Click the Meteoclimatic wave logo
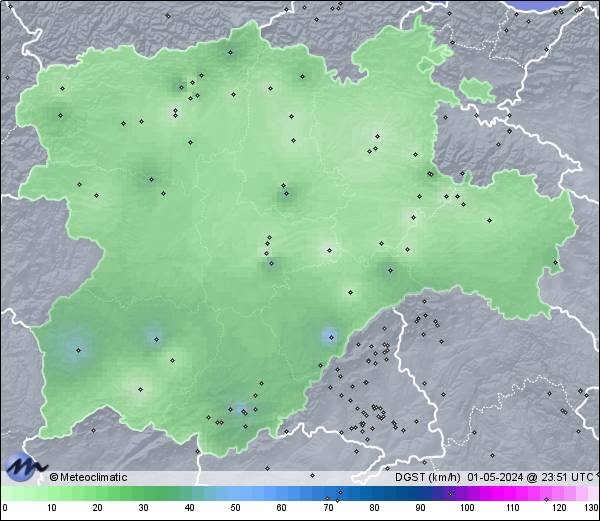 (x=25, y=467)
